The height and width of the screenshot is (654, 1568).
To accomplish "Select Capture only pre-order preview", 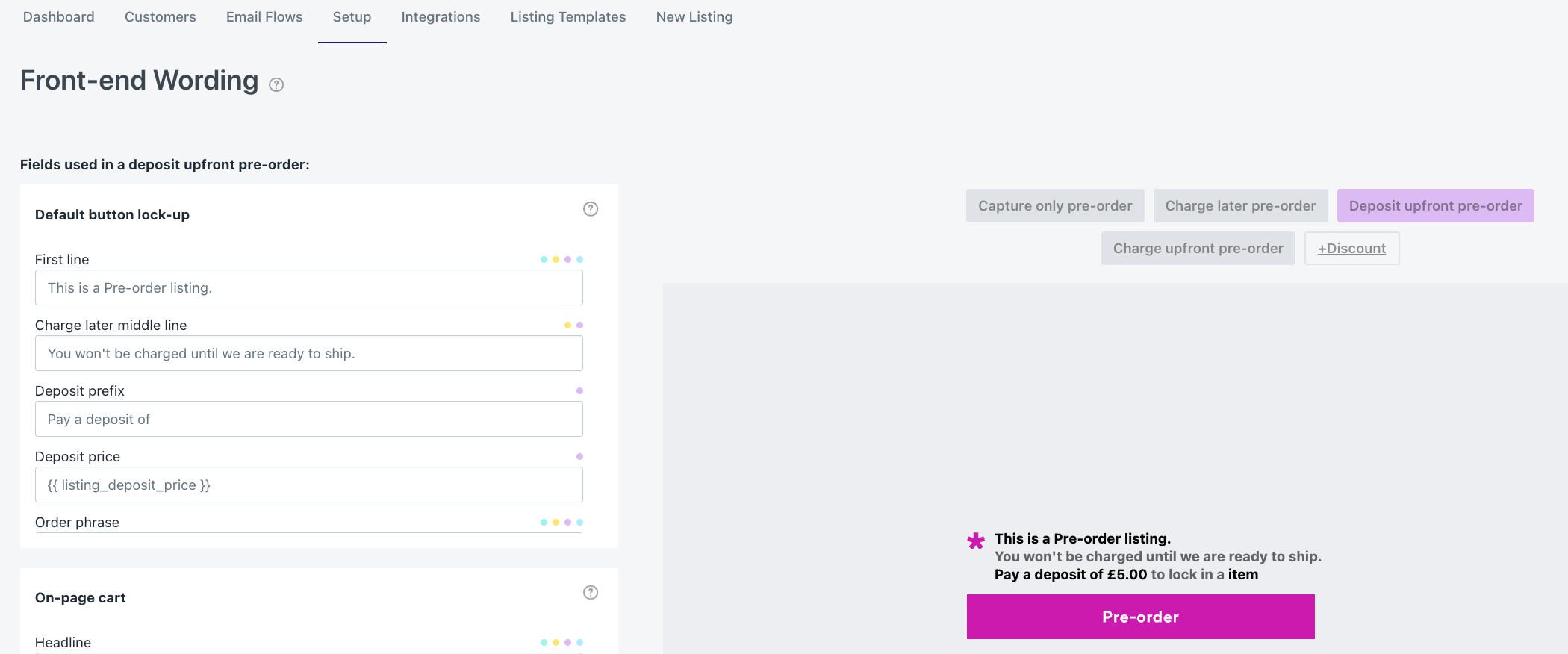I will (1055, 206).
